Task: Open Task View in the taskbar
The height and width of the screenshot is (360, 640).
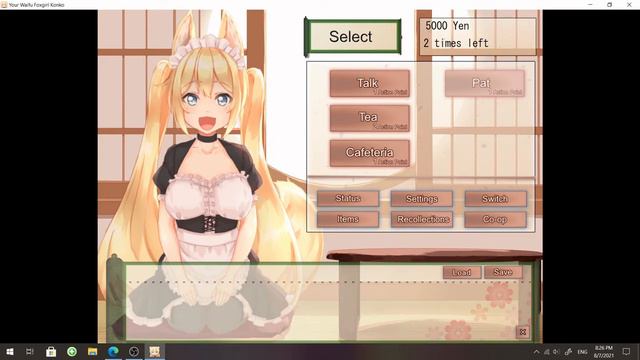Action: (x=29, y=351)
